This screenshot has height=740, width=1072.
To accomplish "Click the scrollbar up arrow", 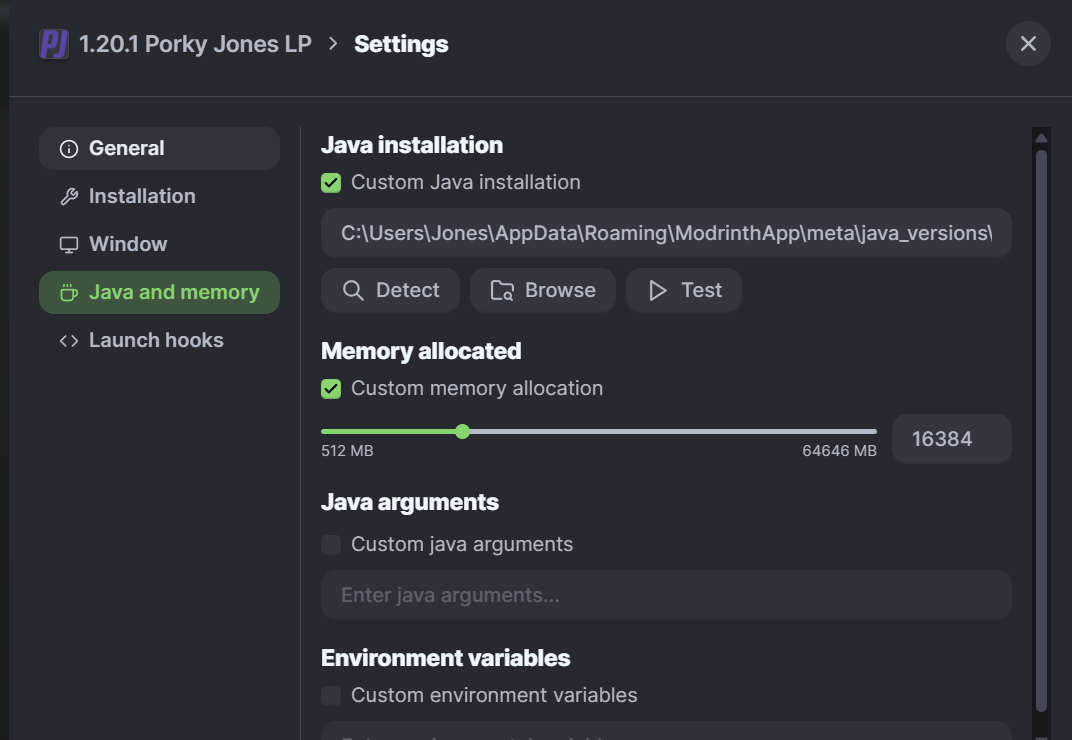I will tap(1041, 137).
